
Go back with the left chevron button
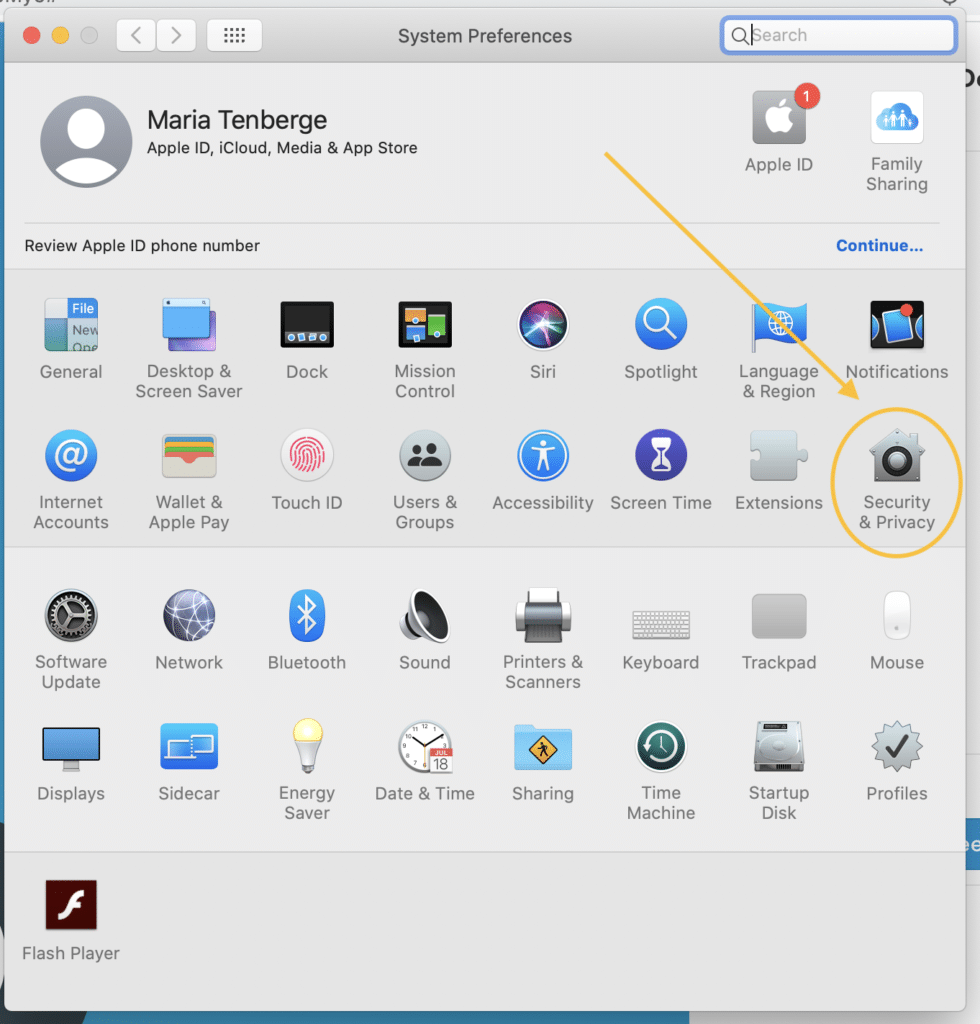tap(136, 35)
